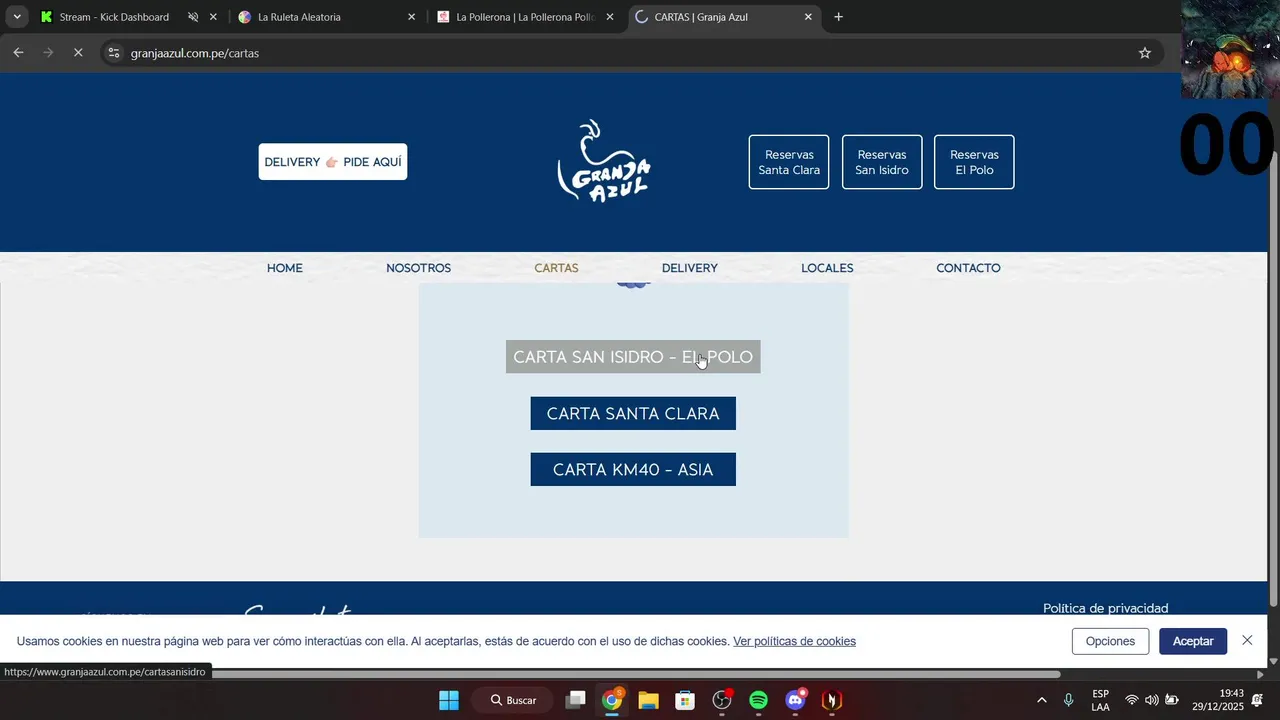Open CARTA SAN ISIDRO - EL POLO
Viewport: 1280px width, 720px height.
633,357
